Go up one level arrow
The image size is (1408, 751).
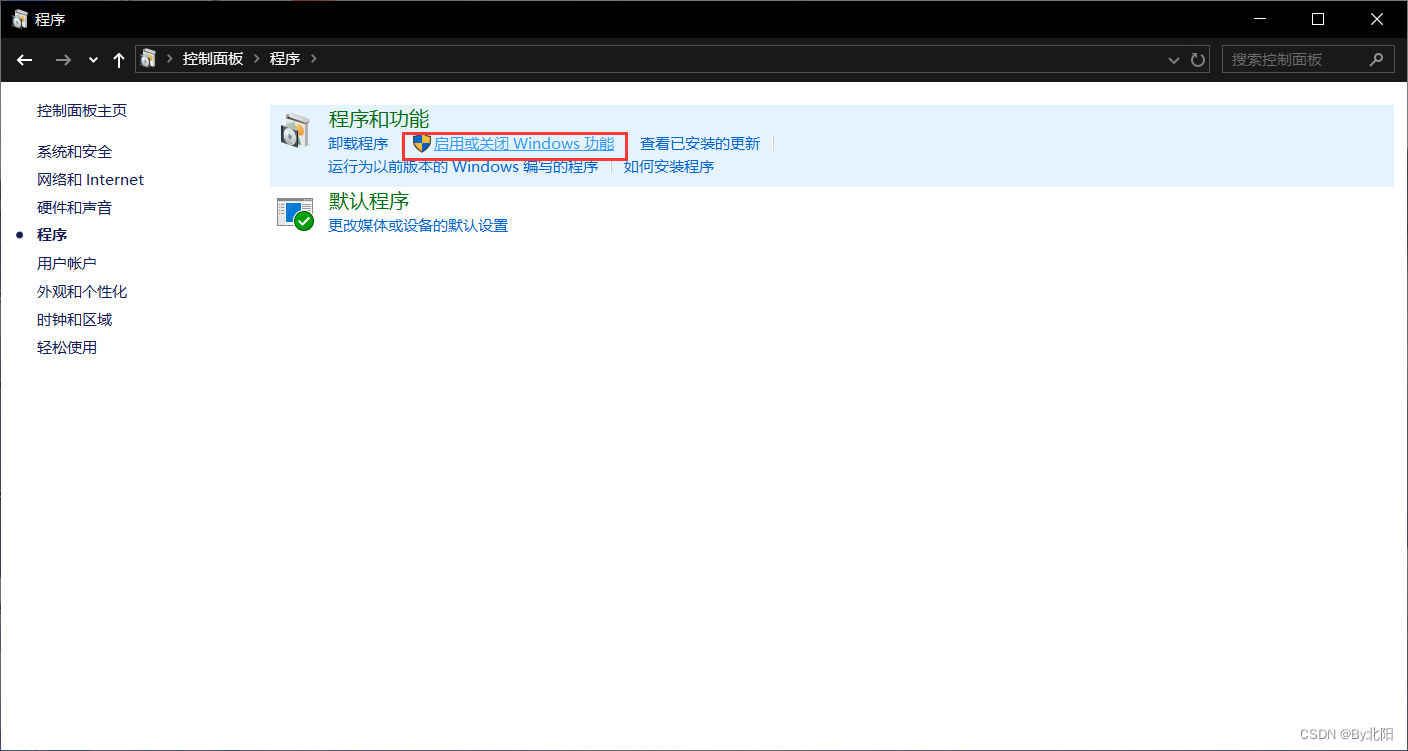119,60
